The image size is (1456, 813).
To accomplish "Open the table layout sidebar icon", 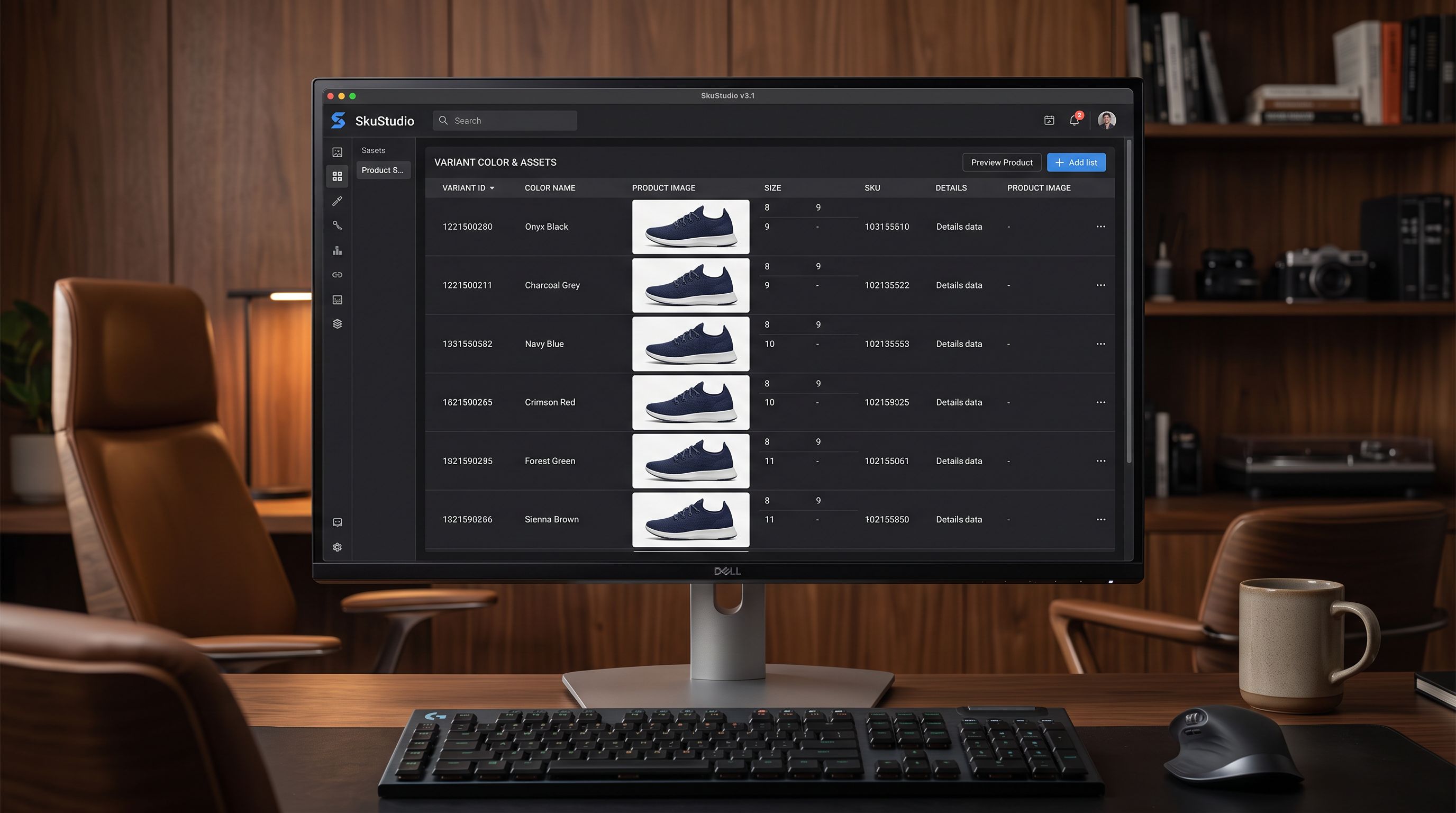I will 338,300.
